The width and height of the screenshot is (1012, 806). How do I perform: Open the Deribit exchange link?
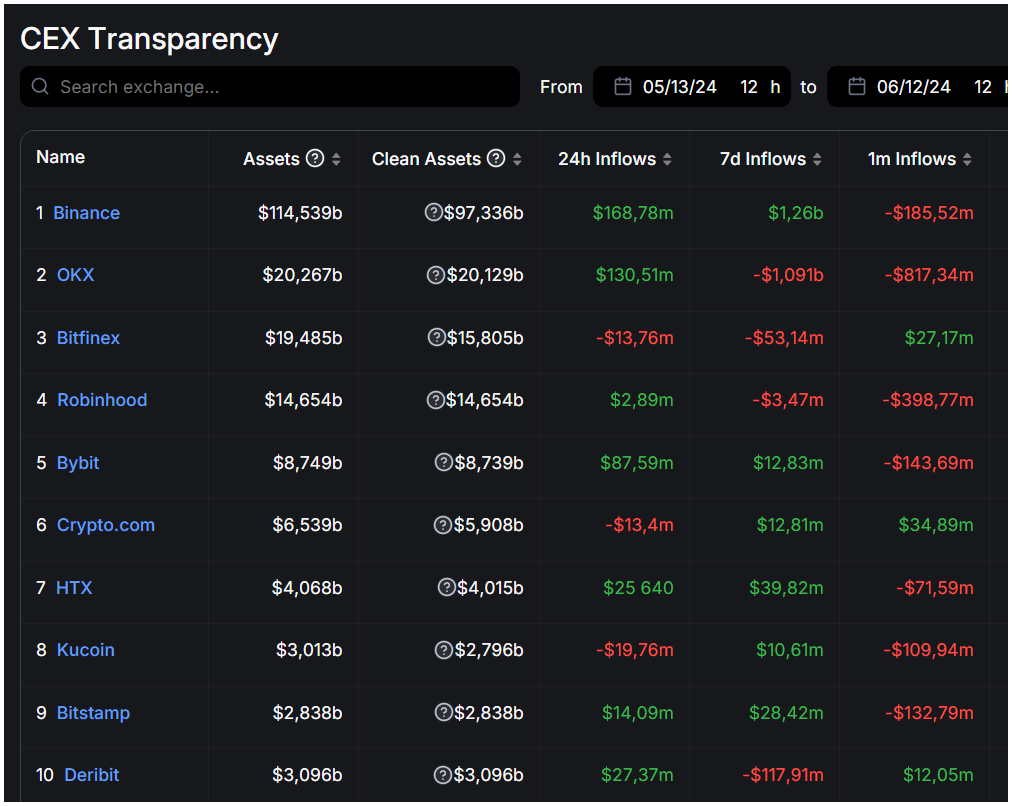point(92,775)
